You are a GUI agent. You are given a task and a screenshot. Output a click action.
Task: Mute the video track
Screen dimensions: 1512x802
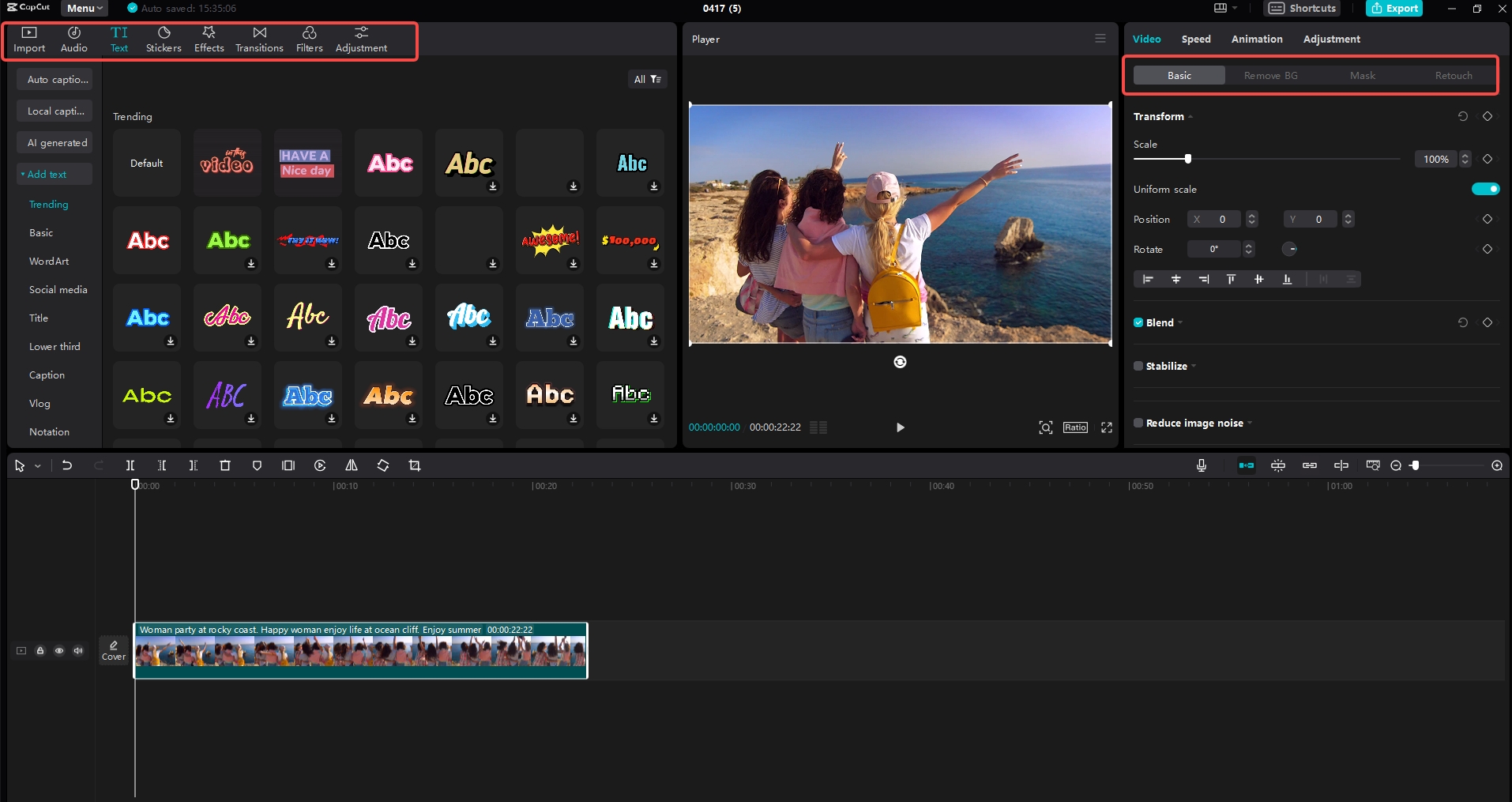(x=77, y=650)
